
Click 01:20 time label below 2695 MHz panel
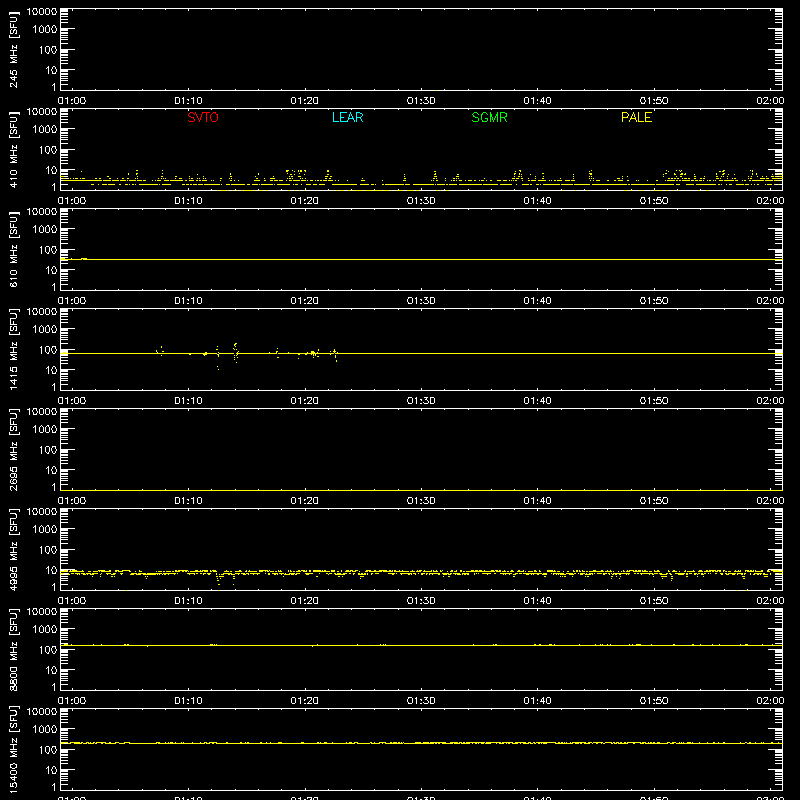click(x=305, y=501)
